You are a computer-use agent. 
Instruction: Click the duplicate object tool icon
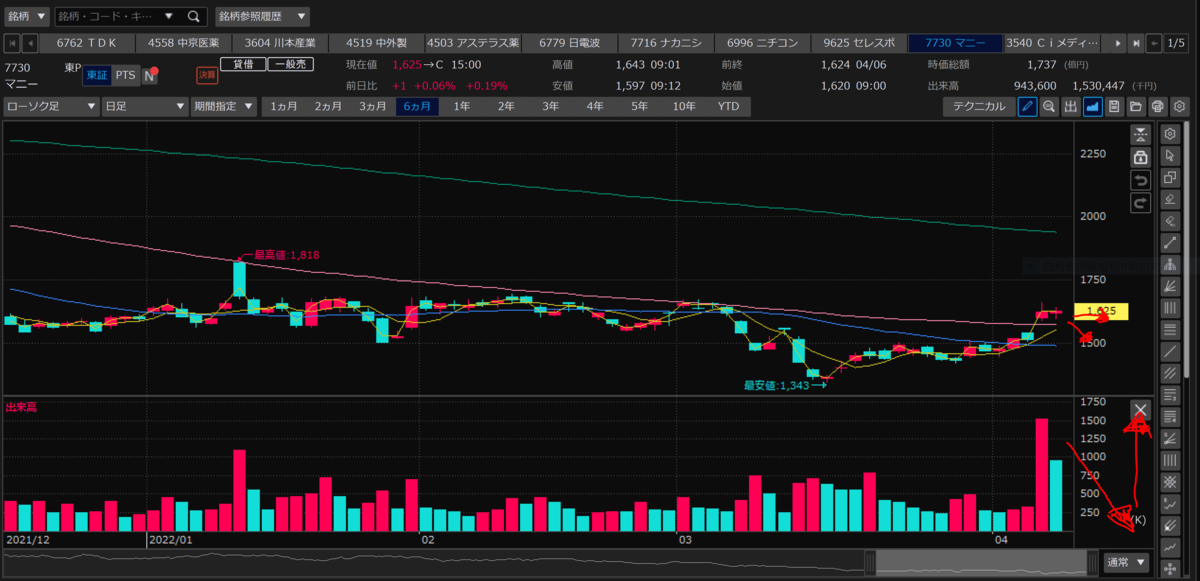(1170, 178)
